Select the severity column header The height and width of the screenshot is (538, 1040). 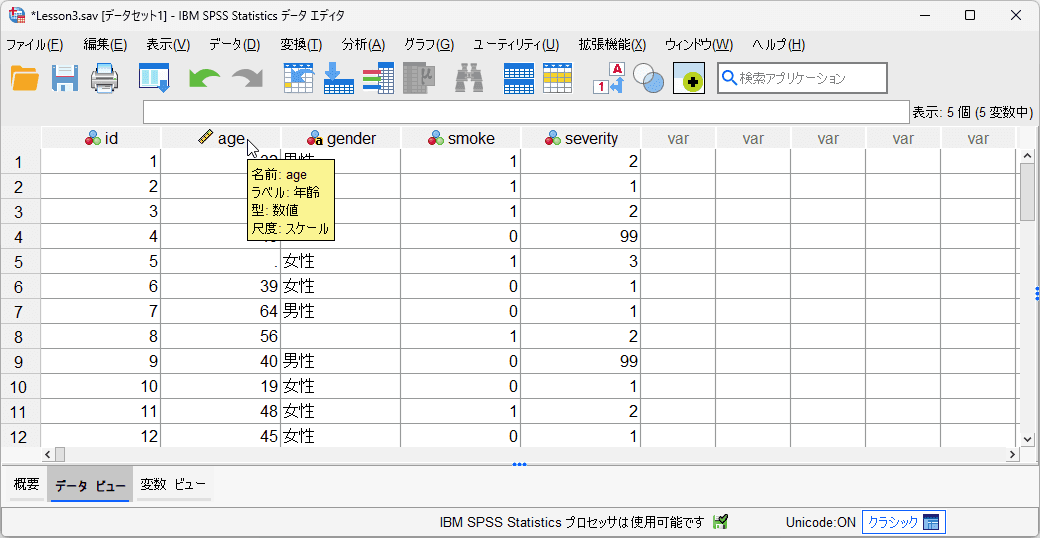point(581,138)
